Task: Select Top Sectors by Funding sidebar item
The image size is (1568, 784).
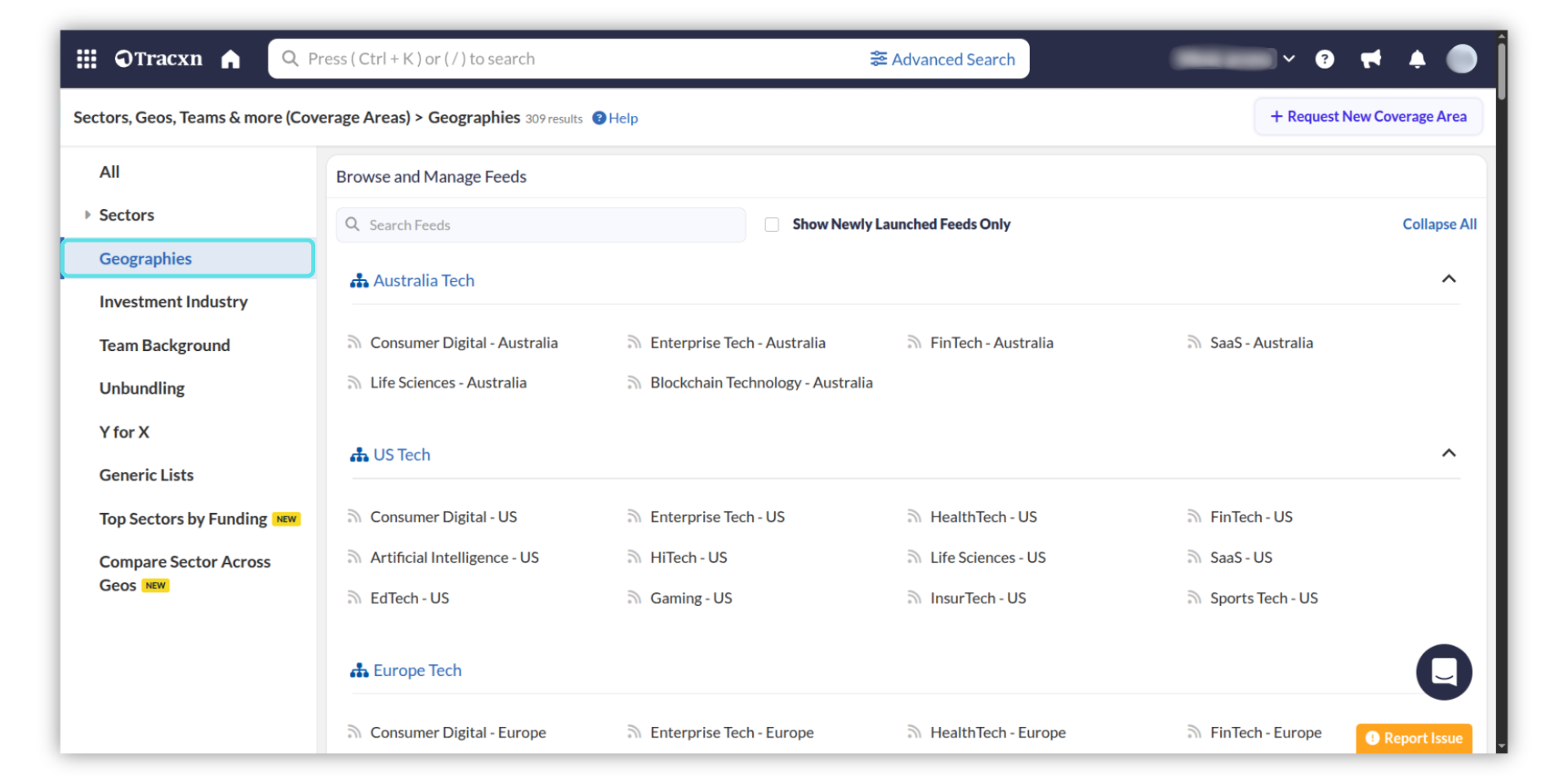Action: coord(183,519)
